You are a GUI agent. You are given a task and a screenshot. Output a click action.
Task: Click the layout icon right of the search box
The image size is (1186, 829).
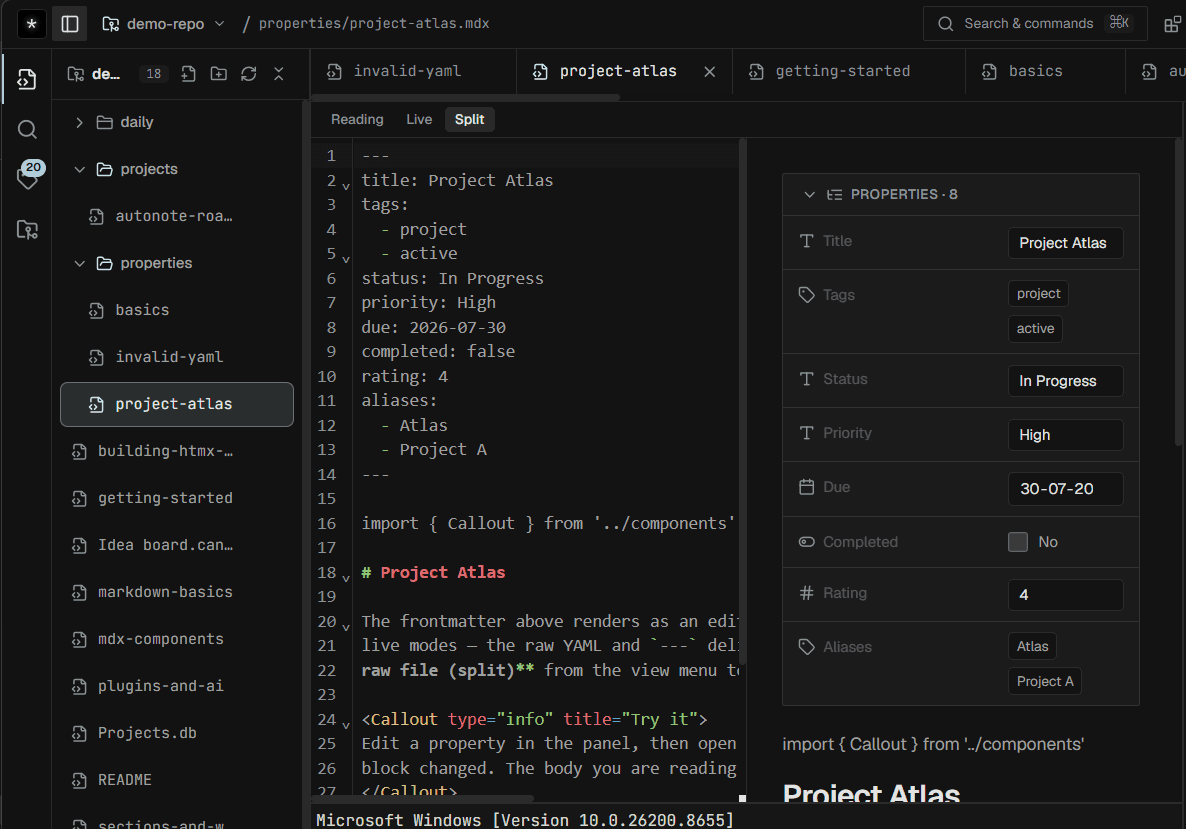1172,24
